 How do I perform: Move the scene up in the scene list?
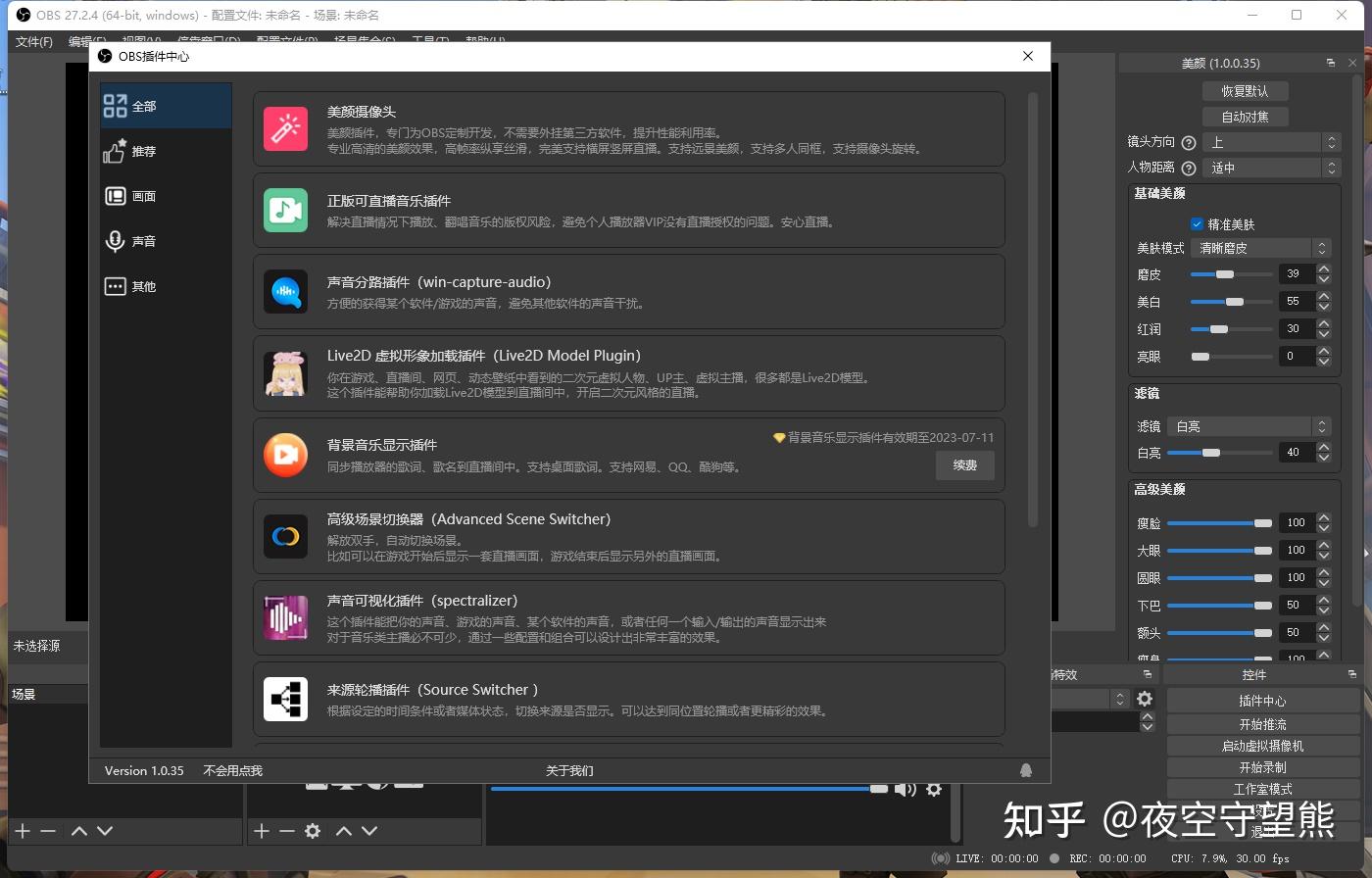79,831
